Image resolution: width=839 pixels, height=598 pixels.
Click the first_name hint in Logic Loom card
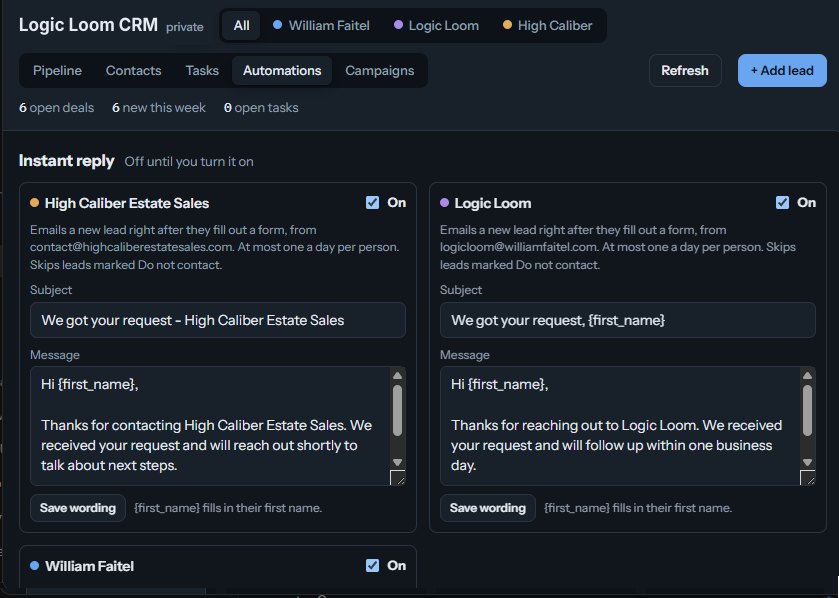tap(638, 508)
